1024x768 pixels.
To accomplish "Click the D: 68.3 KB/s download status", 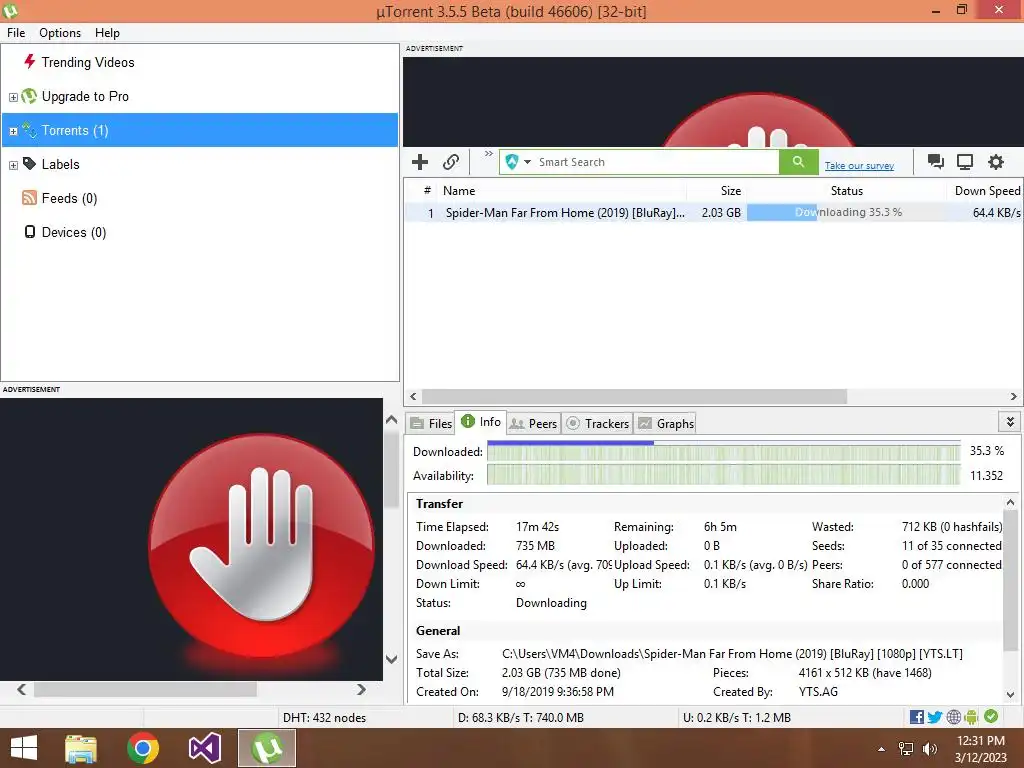I will coord(520,718).
